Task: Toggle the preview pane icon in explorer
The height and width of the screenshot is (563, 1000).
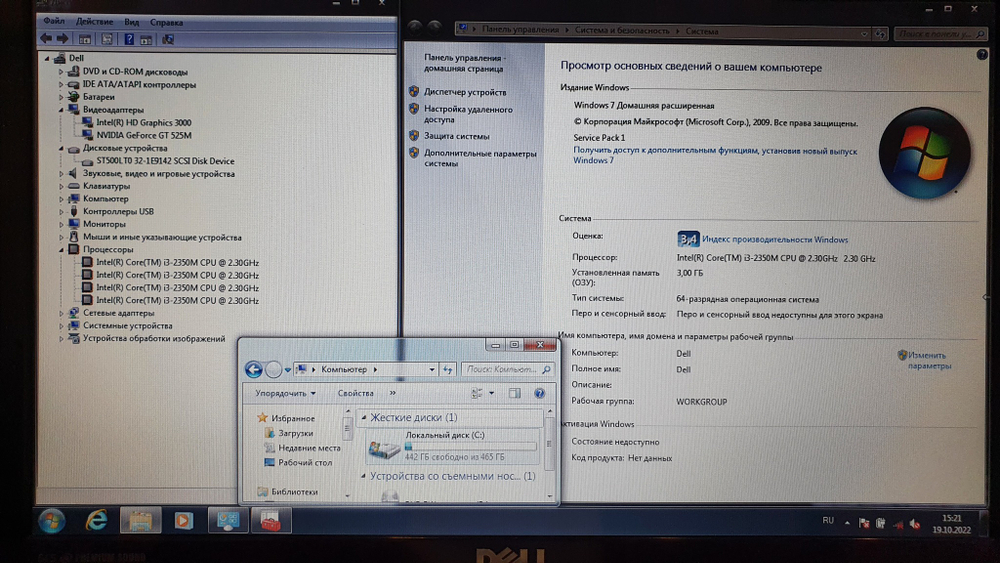Action: point(514,393)
